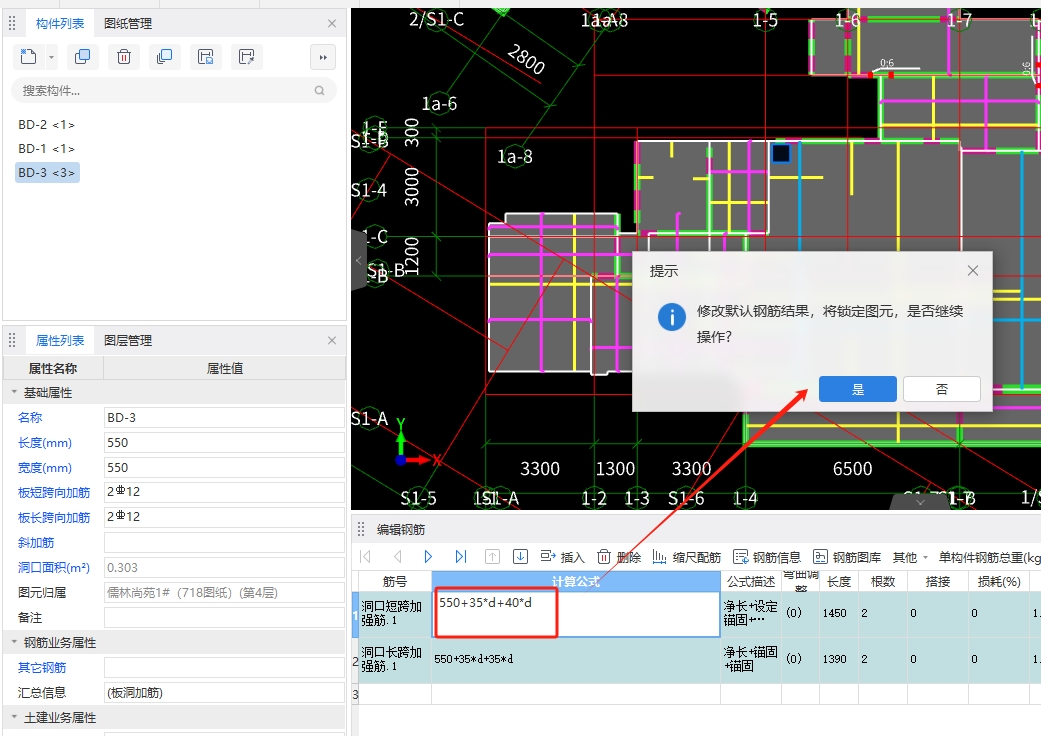
Task: Collapse the left panel using canvas arrow handle
Action: click(x=359, y=260)
